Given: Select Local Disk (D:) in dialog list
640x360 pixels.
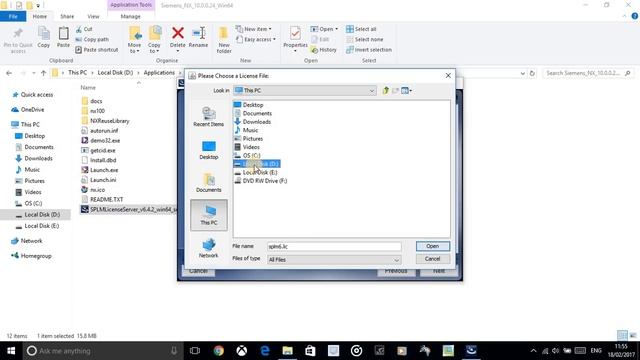Looking at the screenshot, I should tap(257, 164).
